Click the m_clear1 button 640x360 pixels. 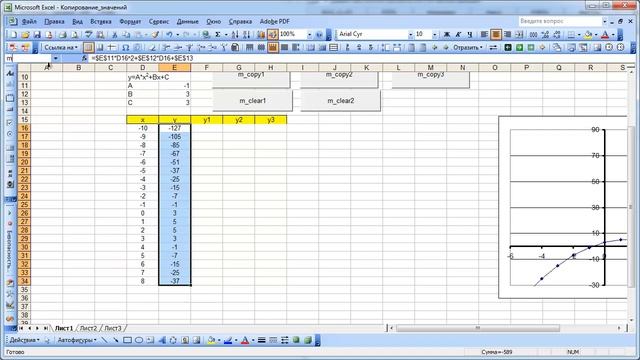253,100
